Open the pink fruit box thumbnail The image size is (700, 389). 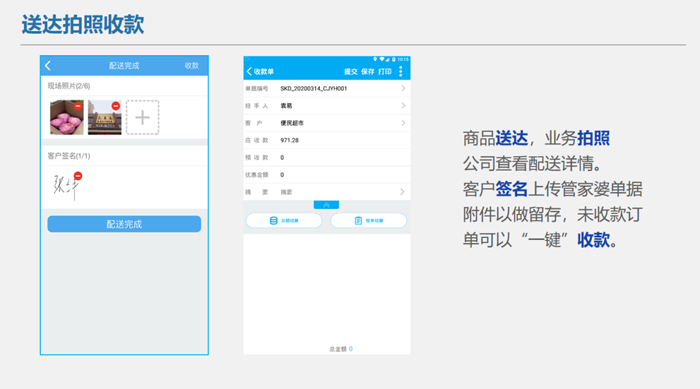click(67, 117)
